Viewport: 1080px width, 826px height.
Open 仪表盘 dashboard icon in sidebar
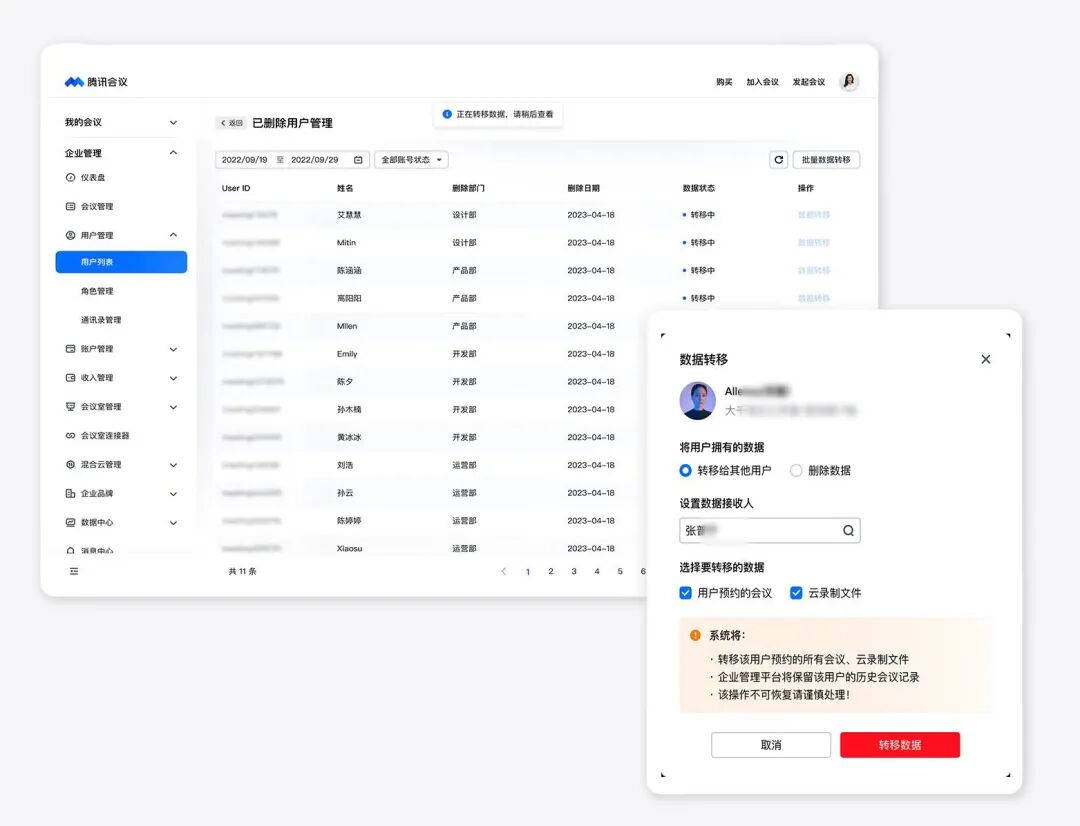pos(70,177)
